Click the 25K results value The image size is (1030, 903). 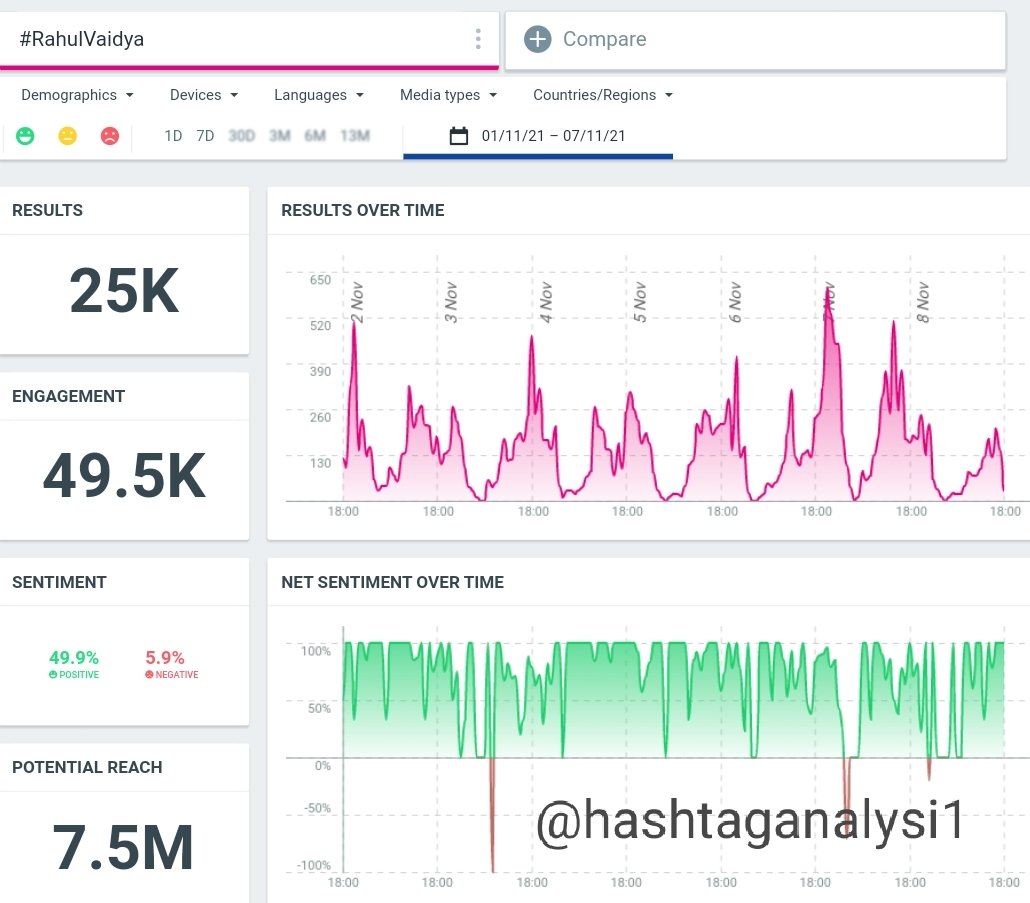pyautogui.click(x=124, y=290)
